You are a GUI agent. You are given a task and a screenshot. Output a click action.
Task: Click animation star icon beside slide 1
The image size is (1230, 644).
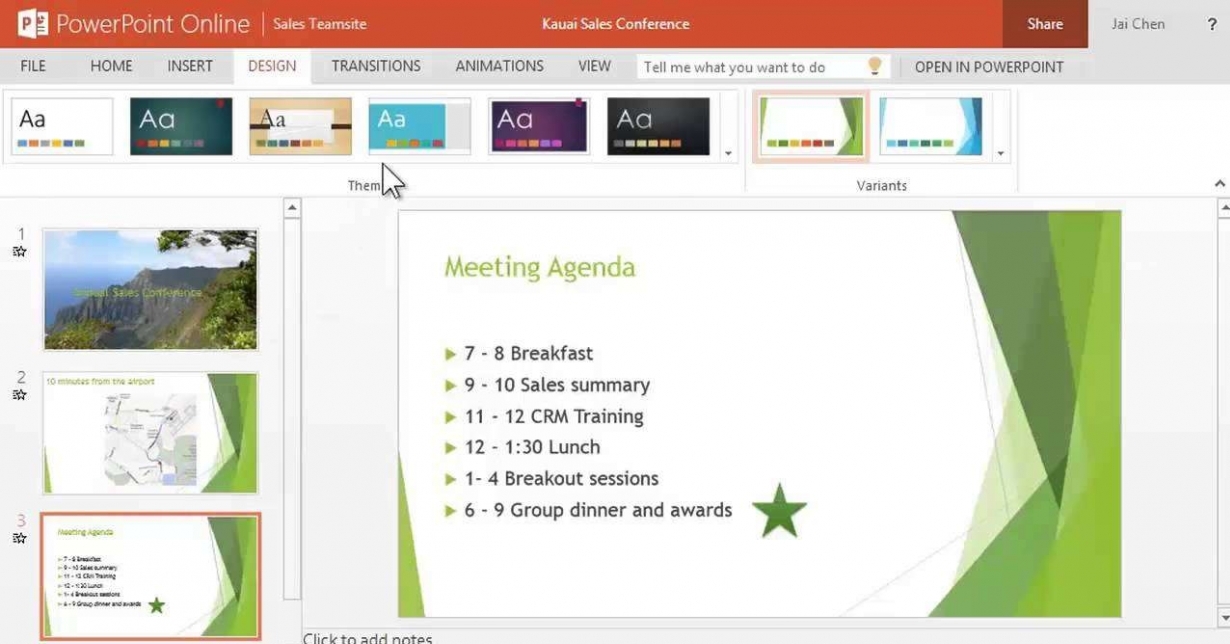pyautogui.click(x=19, y=252)
